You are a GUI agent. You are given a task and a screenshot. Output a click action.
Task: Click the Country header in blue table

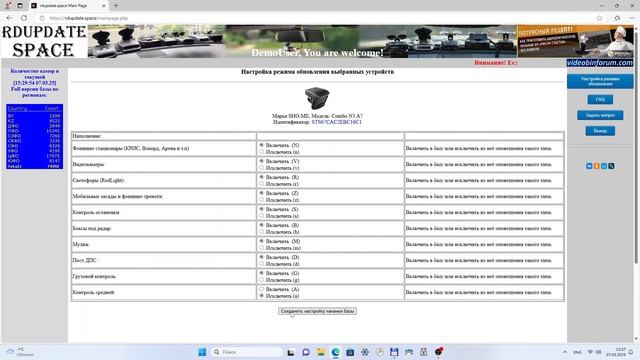coord(17,109)
